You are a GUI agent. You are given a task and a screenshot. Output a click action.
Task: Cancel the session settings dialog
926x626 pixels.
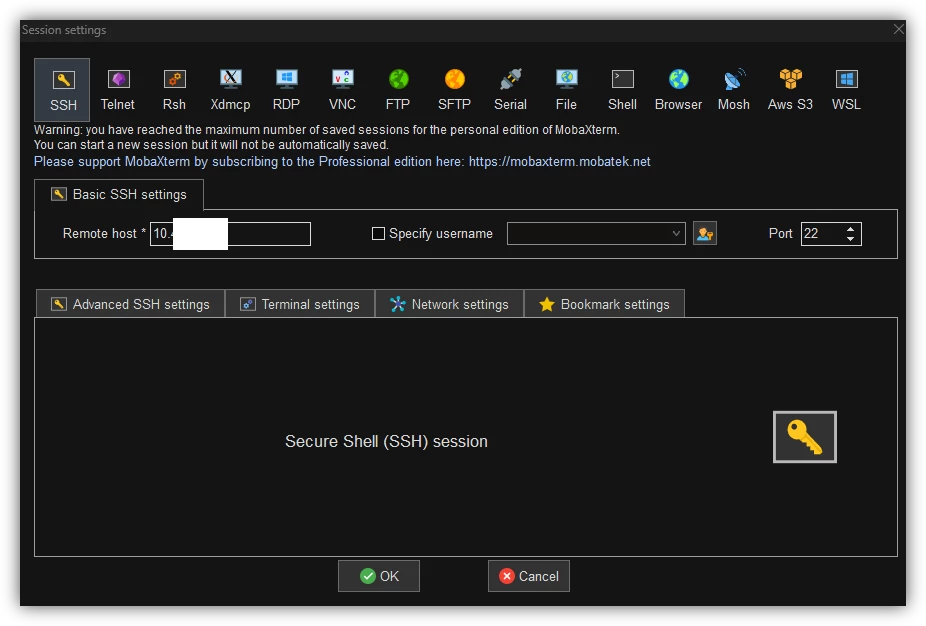[529, 576]
